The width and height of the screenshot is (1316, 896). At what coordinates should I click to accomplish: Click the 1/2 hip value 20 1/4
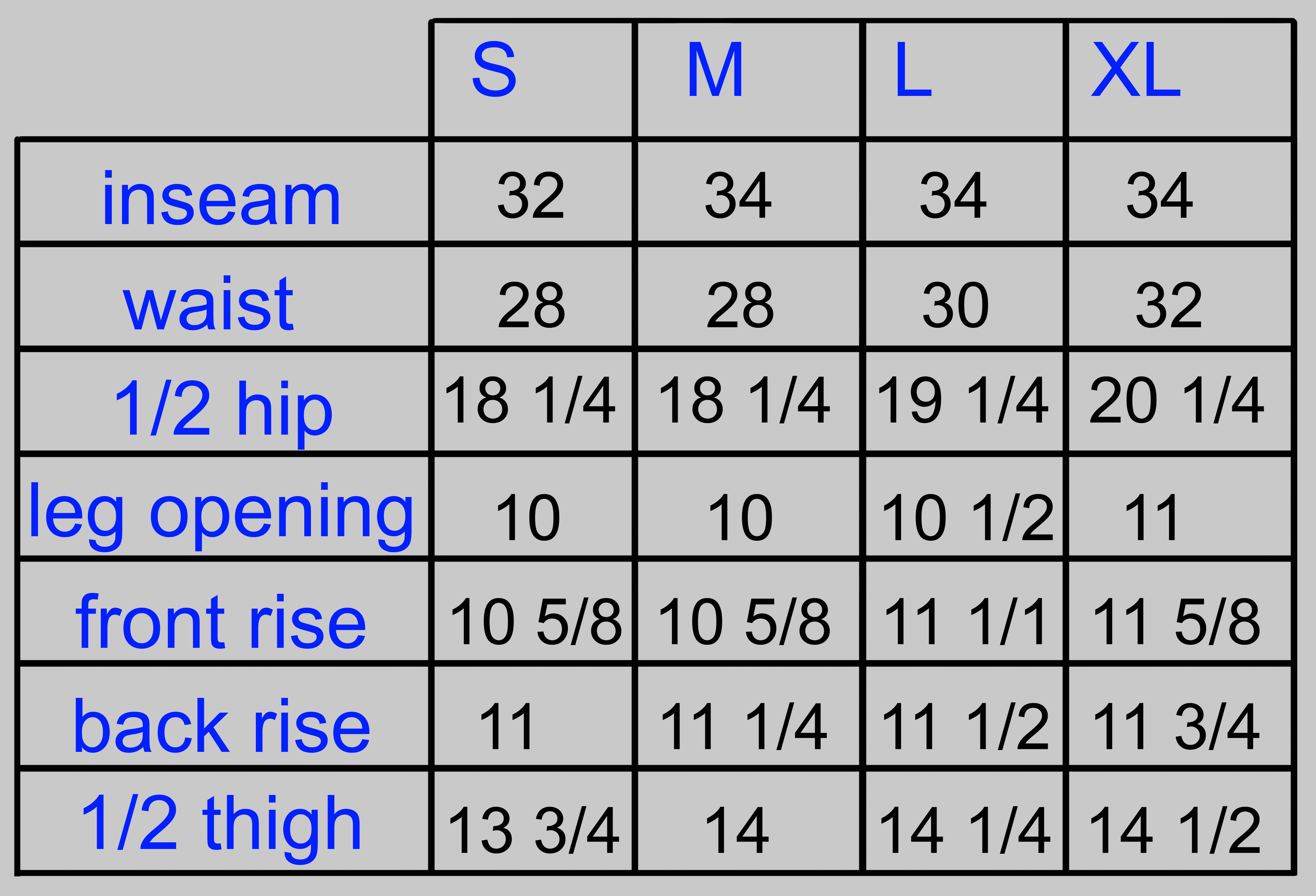pos(1176,401)
